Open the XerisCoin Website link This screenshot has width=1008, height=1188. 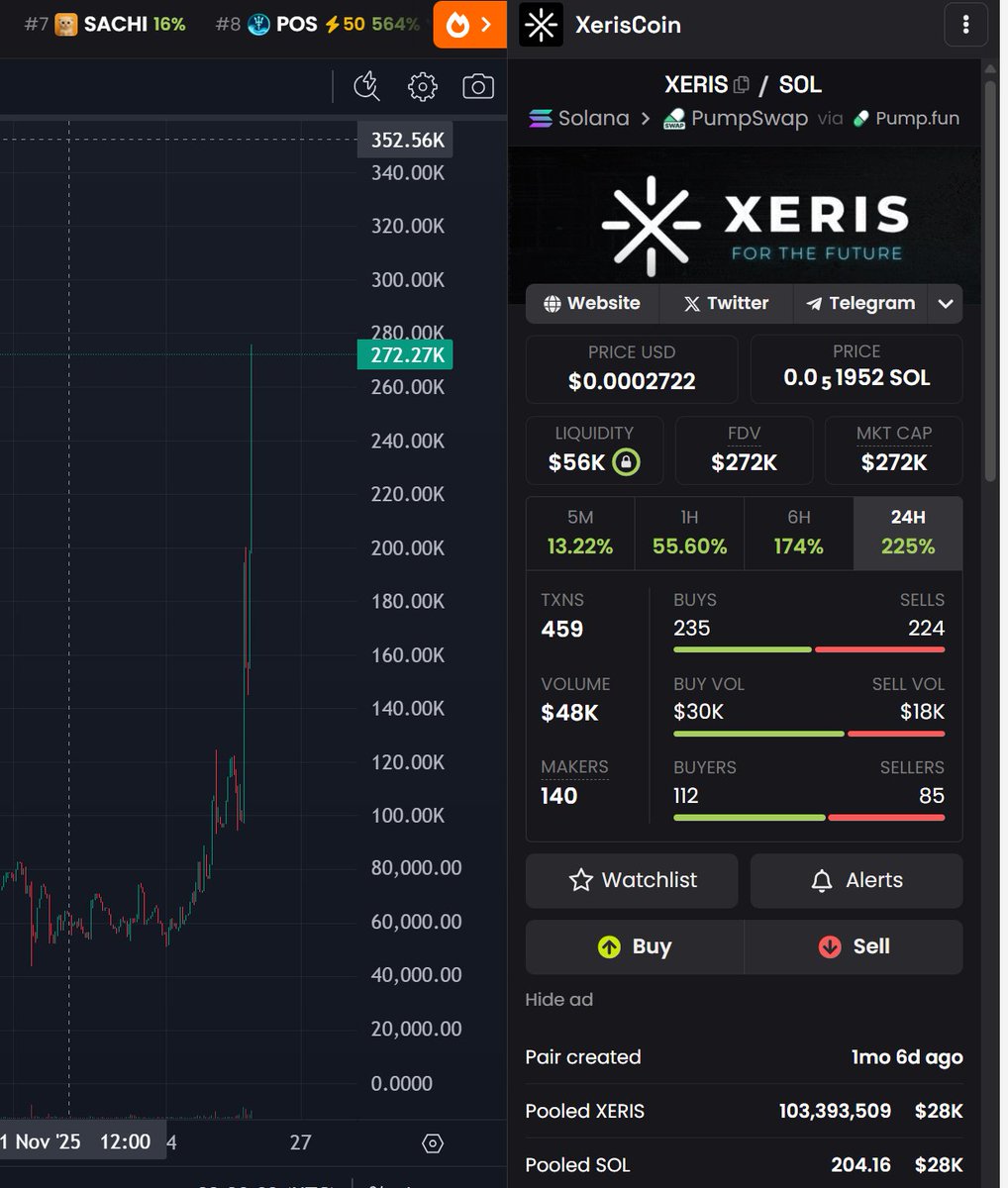click(x=592, y=303)
